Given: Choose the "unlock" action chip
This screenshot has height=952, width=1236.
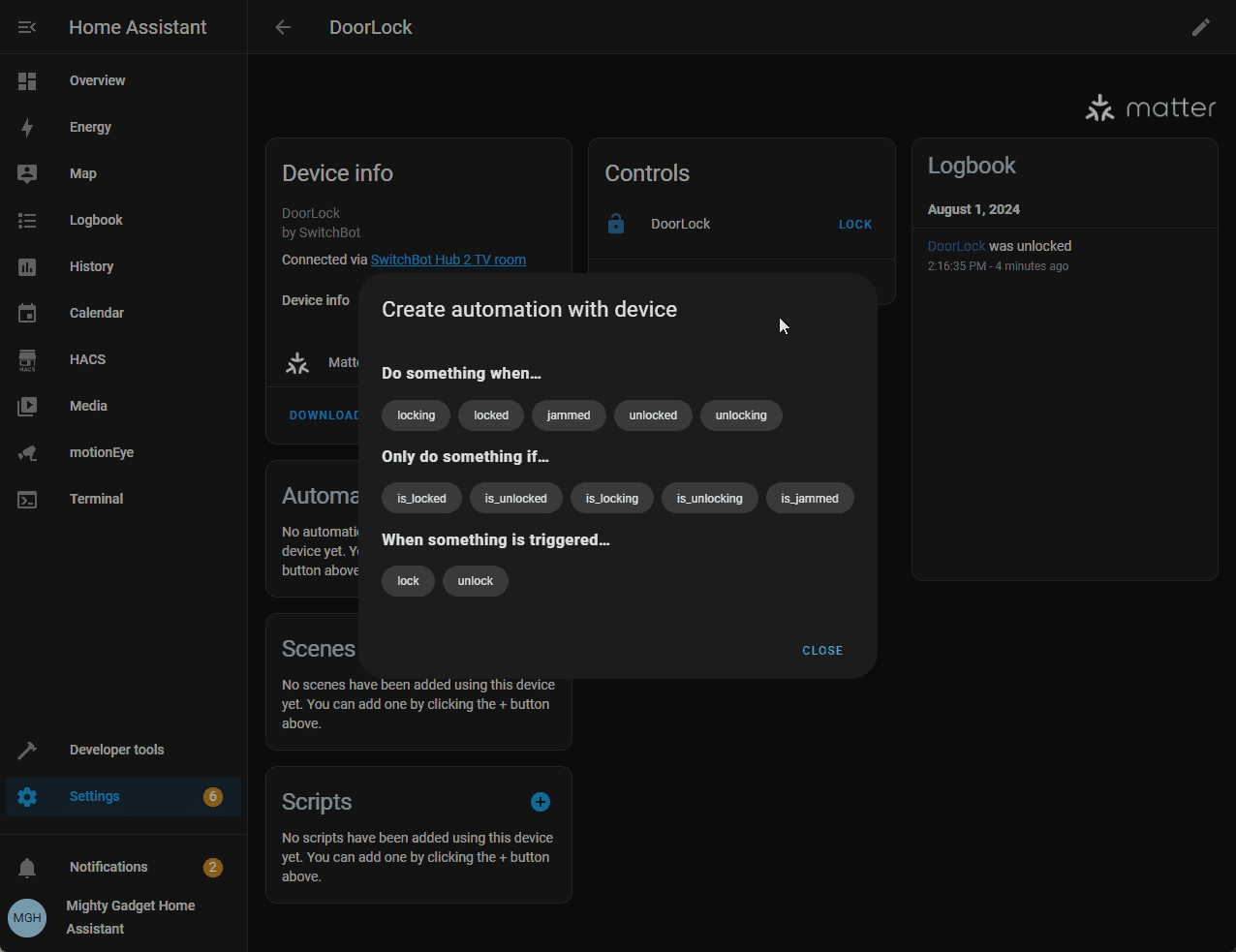Looking at the screenshot, I should pos(475,581).
